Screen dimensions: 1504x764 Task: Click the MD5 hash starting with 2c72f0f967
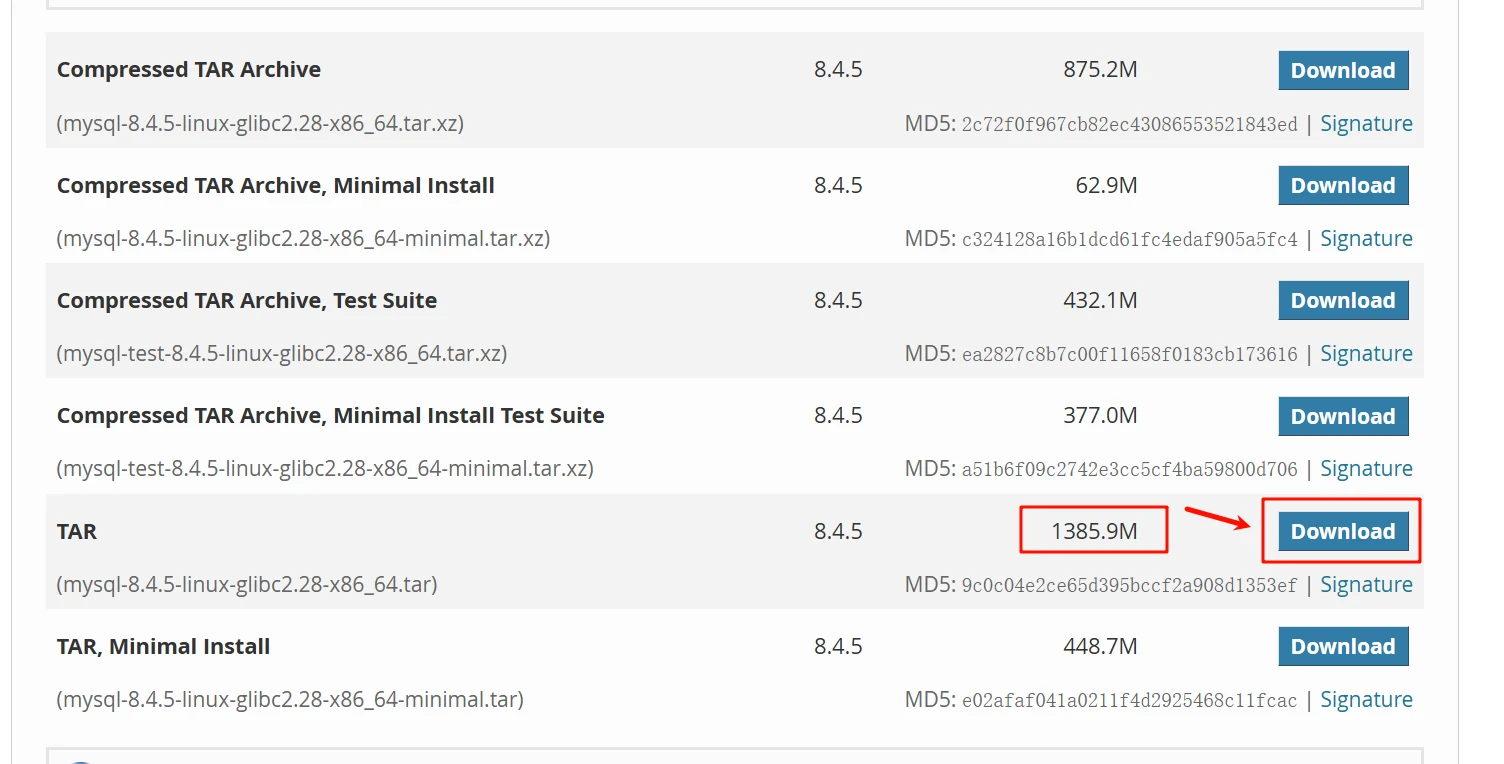[x=1129, y=125]
